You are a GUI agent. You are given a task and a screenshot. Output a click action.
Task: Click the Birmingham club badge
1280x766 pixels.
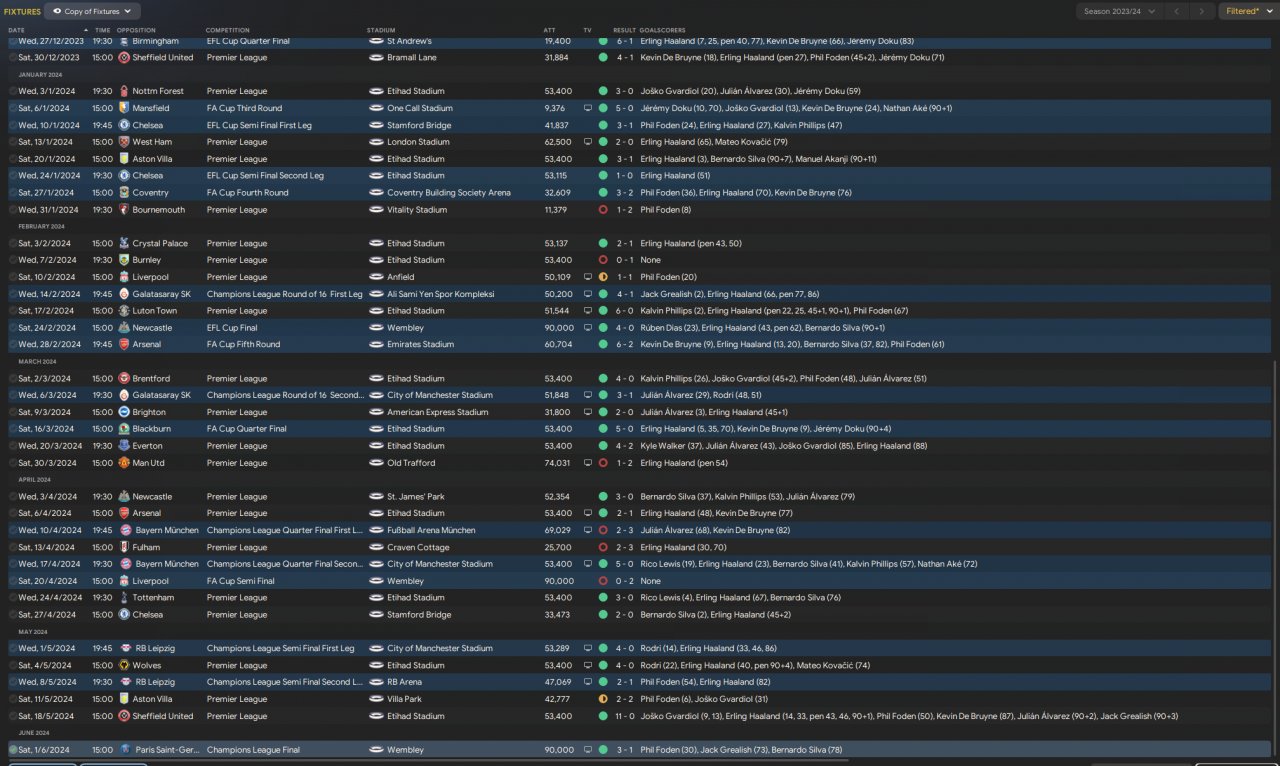coord(124,41)
